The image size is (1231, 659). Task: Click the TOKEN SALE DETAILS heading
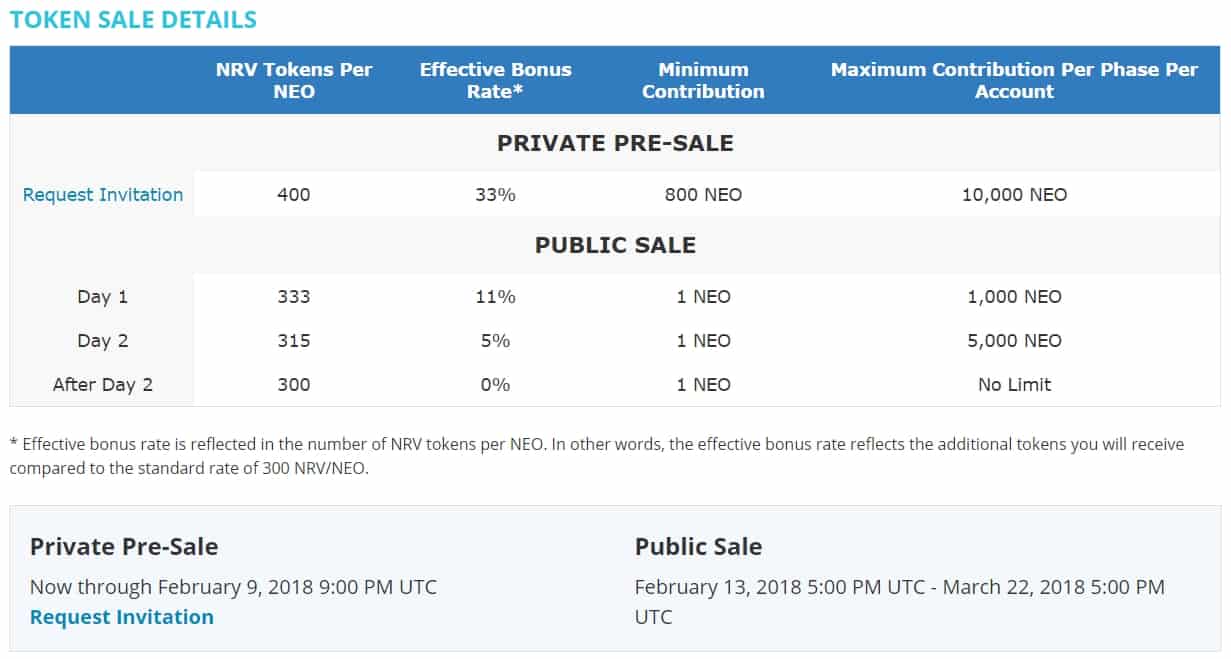click(133, 19)
